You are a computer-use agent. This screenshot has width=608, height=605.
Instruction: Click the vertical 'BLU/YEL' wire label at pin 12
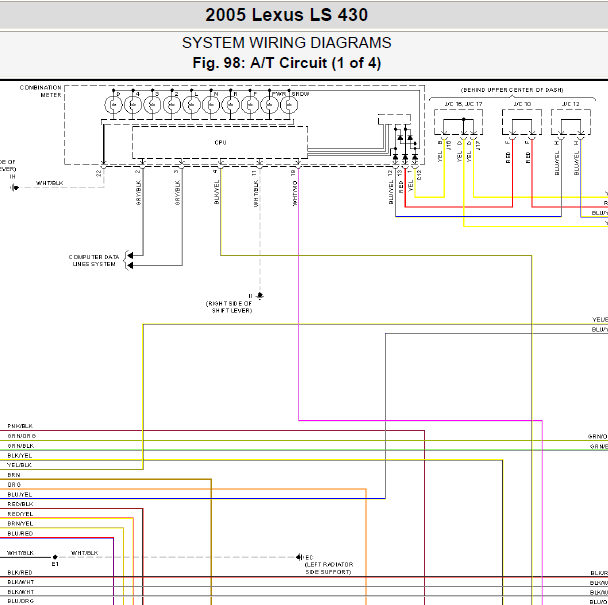tap(391, 192)
